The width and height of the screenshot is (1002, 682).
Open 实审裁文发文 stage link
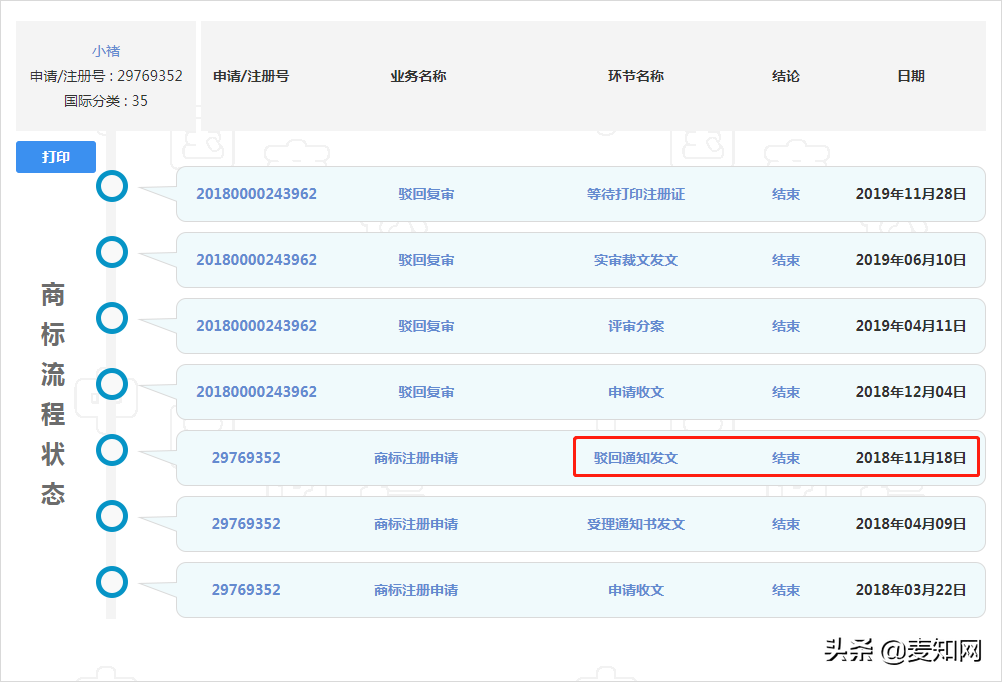pyautogui.click(x=635, y=260)
